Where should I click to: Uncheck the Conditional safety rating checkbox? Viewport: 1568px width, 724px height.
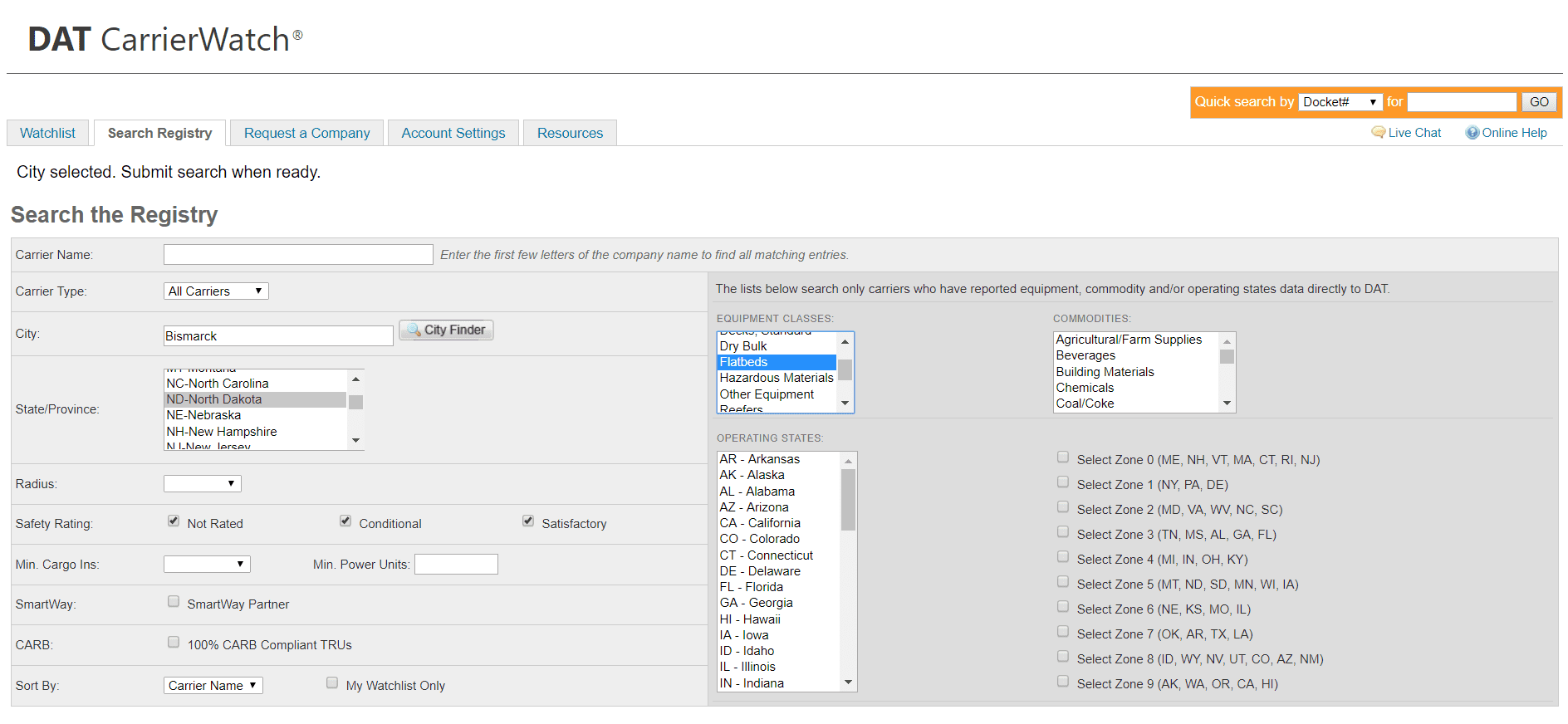(x=345, y=521)
